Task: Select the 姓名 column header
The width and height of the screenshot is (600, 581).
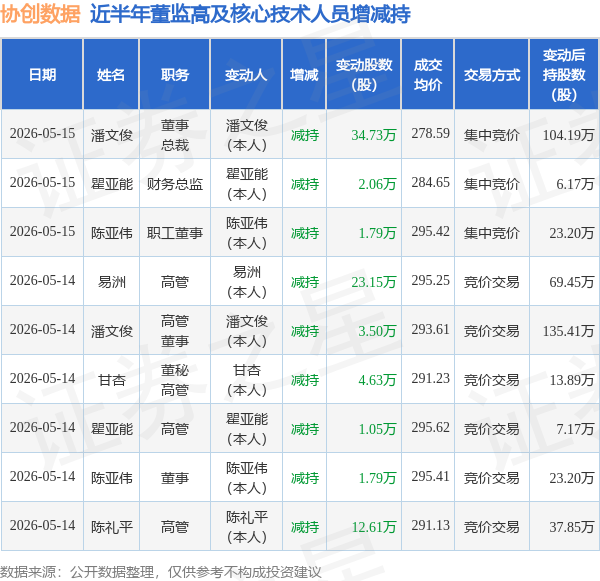Action: [x=111, y=74]
